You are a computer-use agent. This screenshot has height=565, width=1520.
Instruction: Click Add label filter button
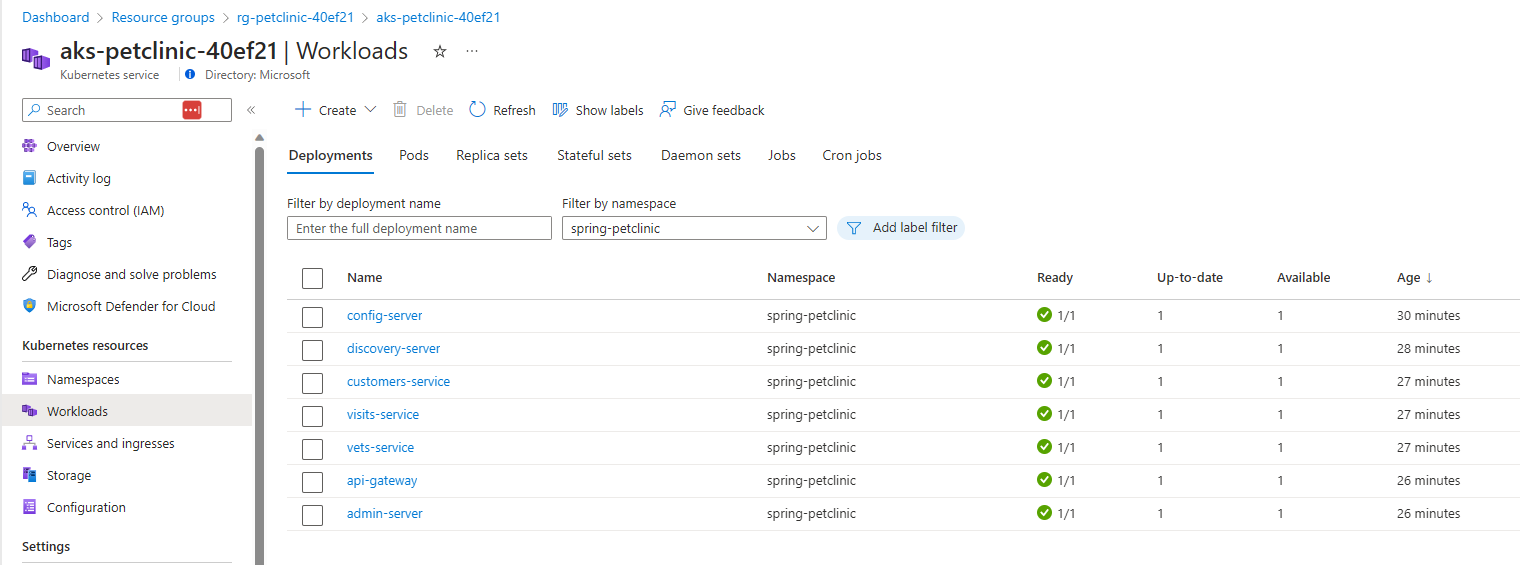[x=901, y=228]
